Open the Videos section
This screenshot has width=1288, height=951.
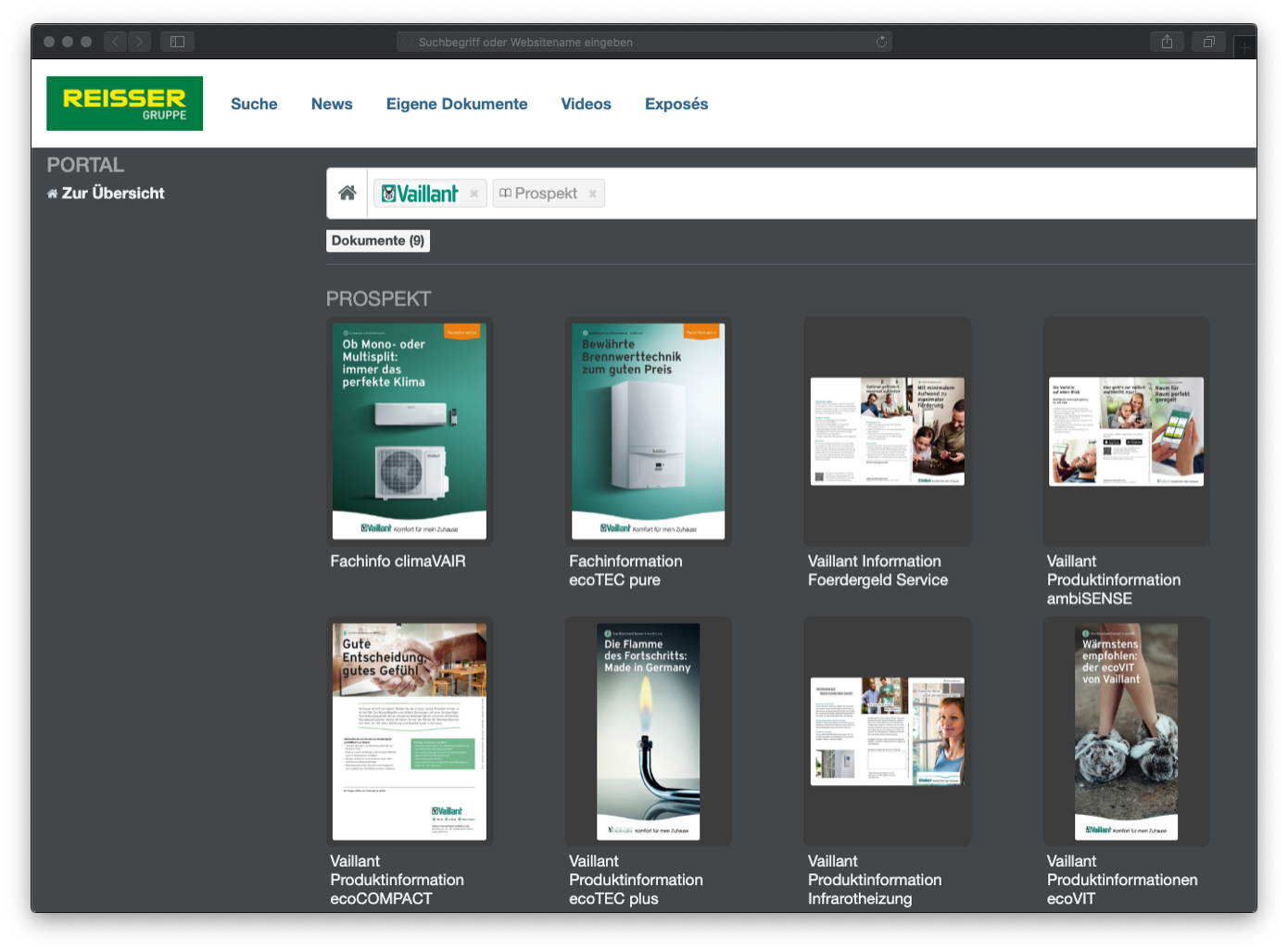[x=586, y=104]
